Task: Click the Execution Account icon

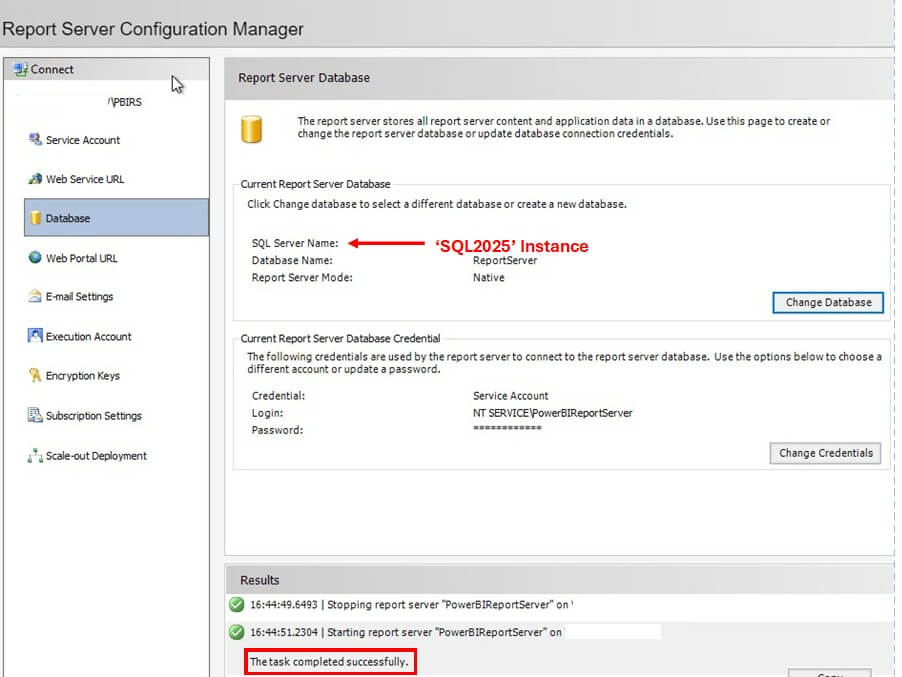Action: 36,336
